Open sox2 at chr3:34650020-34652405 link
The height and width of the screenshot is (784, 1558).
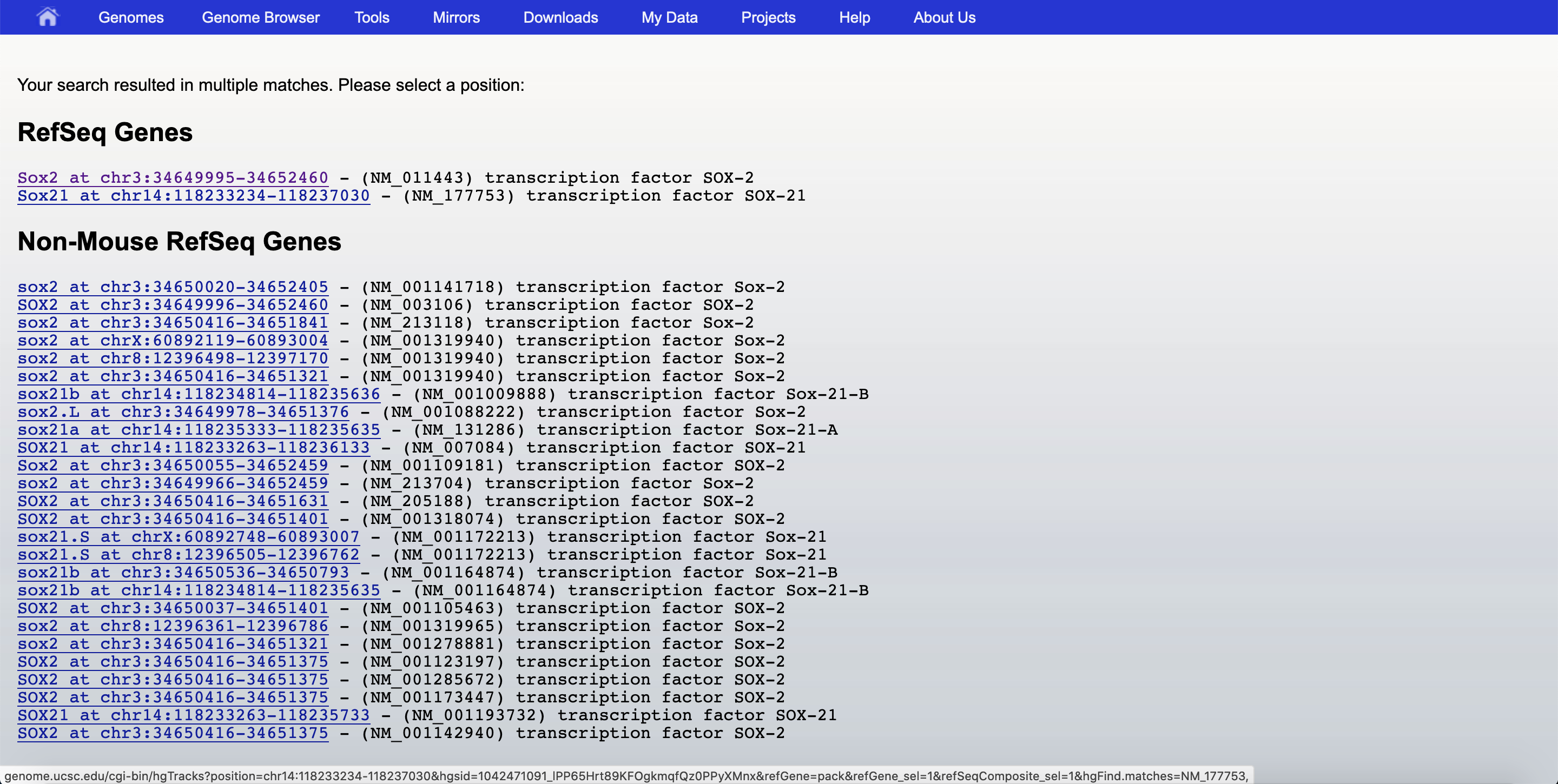click(x=173, y=287)
